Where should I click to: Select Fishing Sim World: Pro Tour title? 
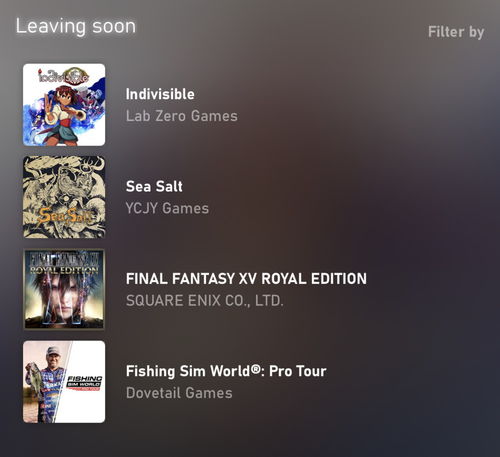[x=226, y=371]
